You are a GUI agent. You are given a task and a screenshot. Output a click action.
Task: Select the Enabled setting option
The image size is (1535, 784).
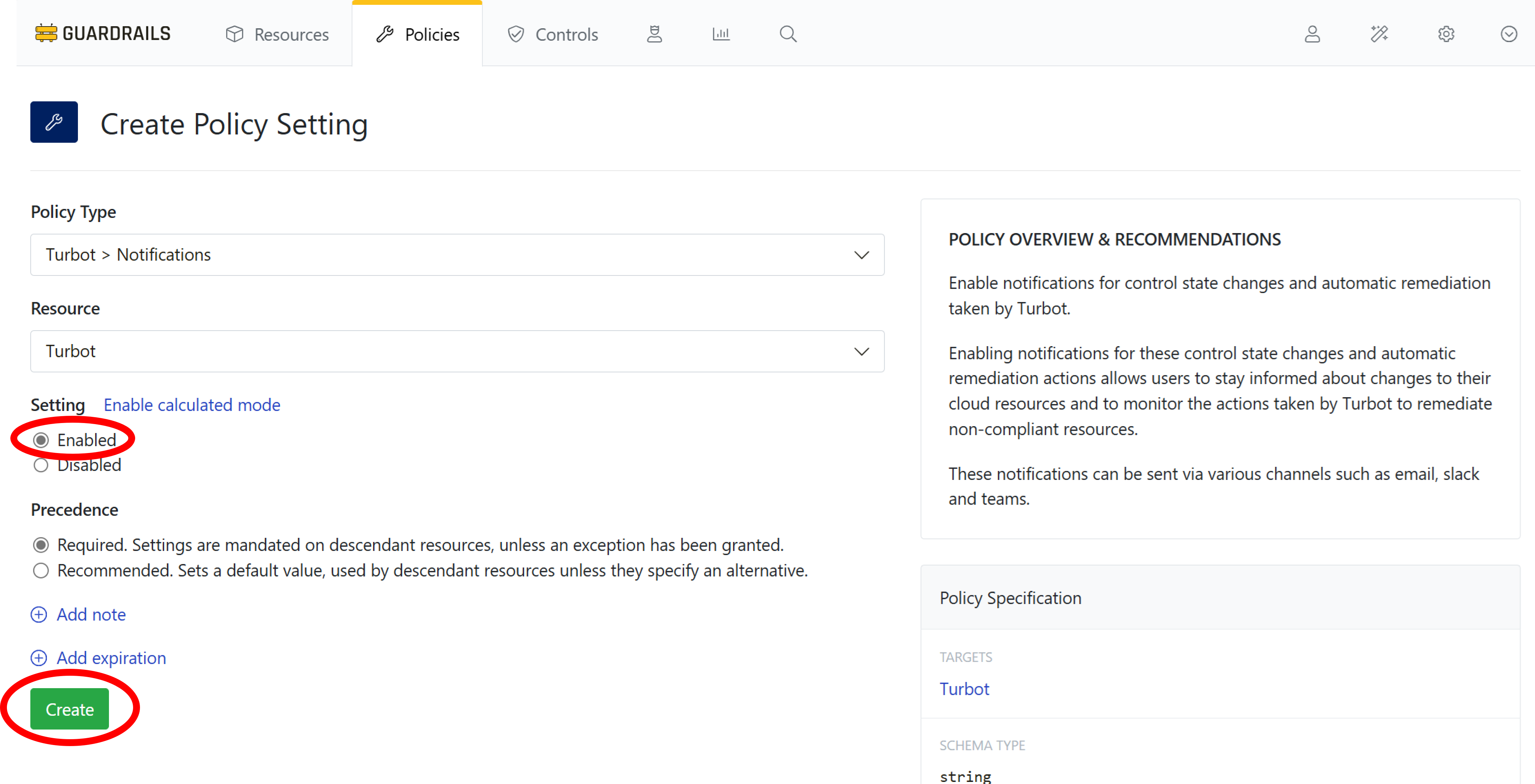pyautogui.click(x=41, y=440)
